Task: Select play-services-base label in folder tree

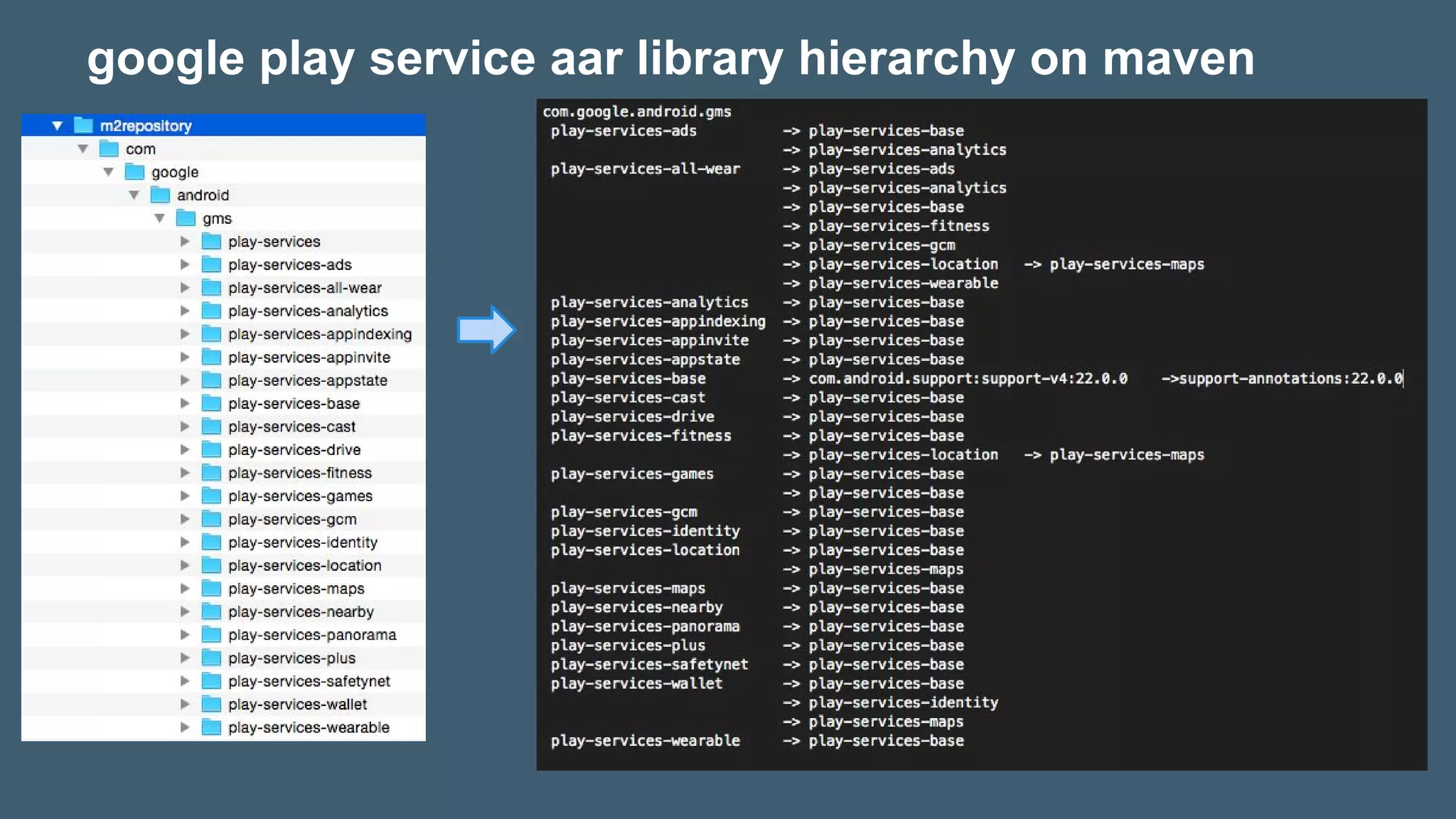Action: tap(294, 404)
